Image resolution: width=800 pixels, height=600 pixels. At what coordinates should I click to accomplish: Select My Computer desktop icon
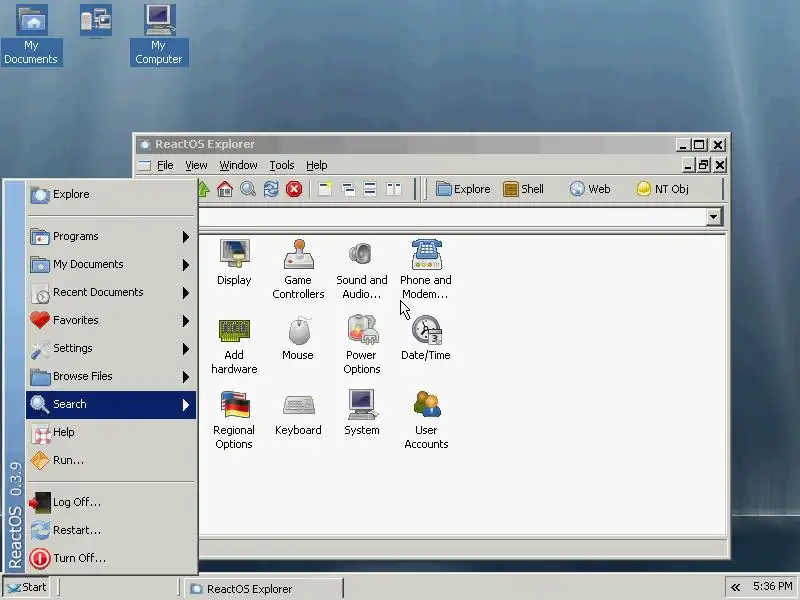pos(159,35)
